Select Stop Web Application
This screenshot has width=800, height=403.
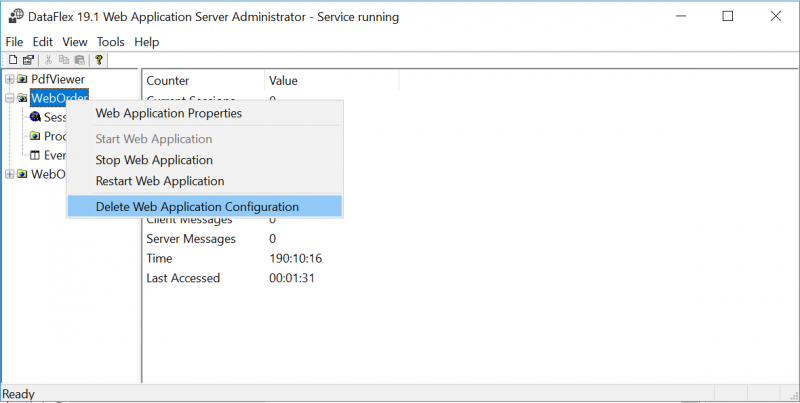coord(154,160)
